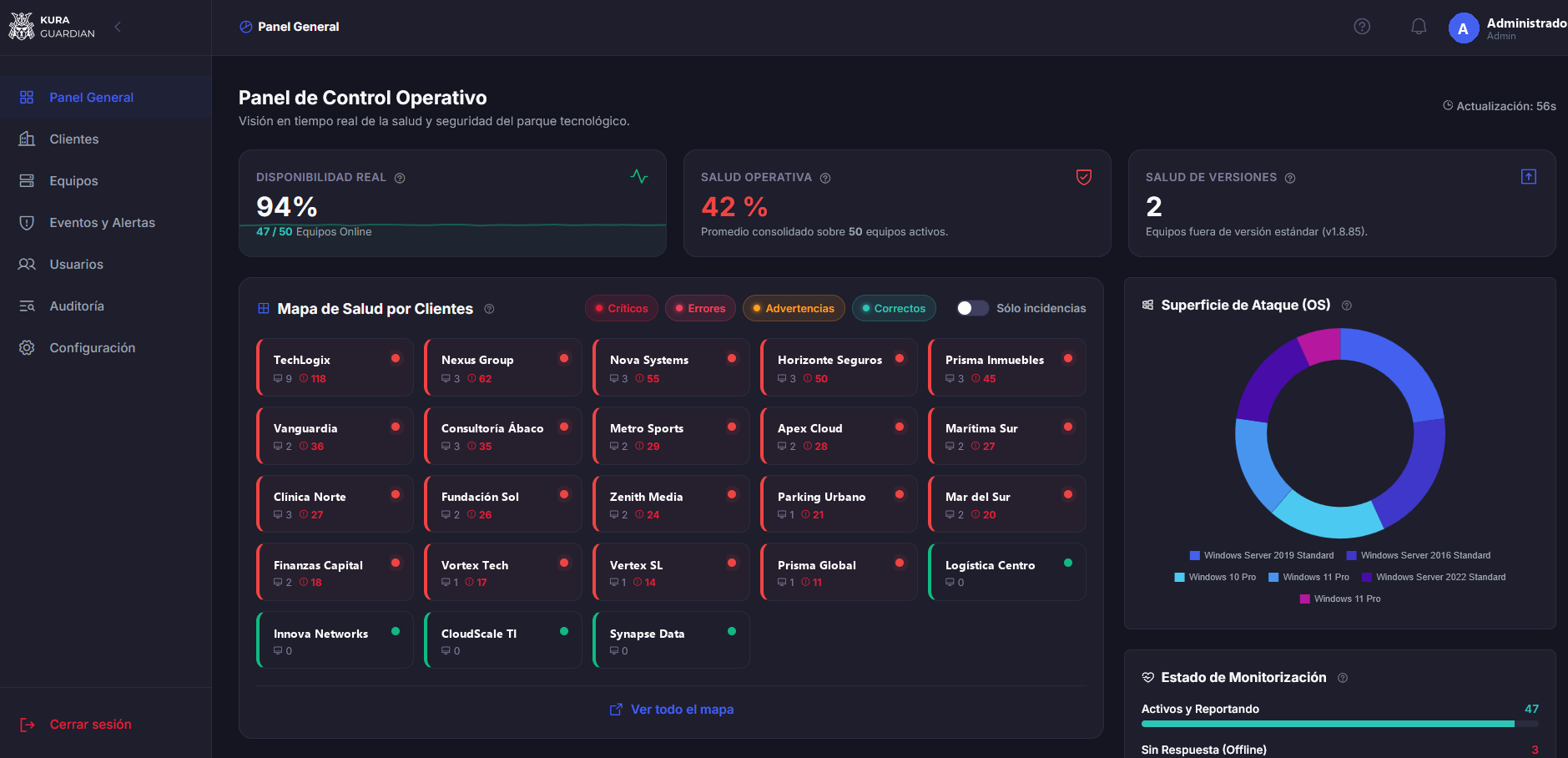Enable the Sólo incidencias switch

coord(972,308)
